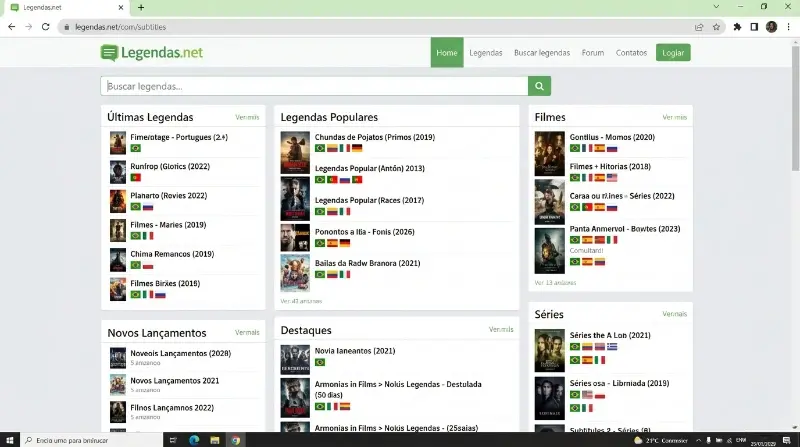Open the Bailas da Radw Branora poster thumbnail
Viewport: 800px width, 447px height.
295,273
